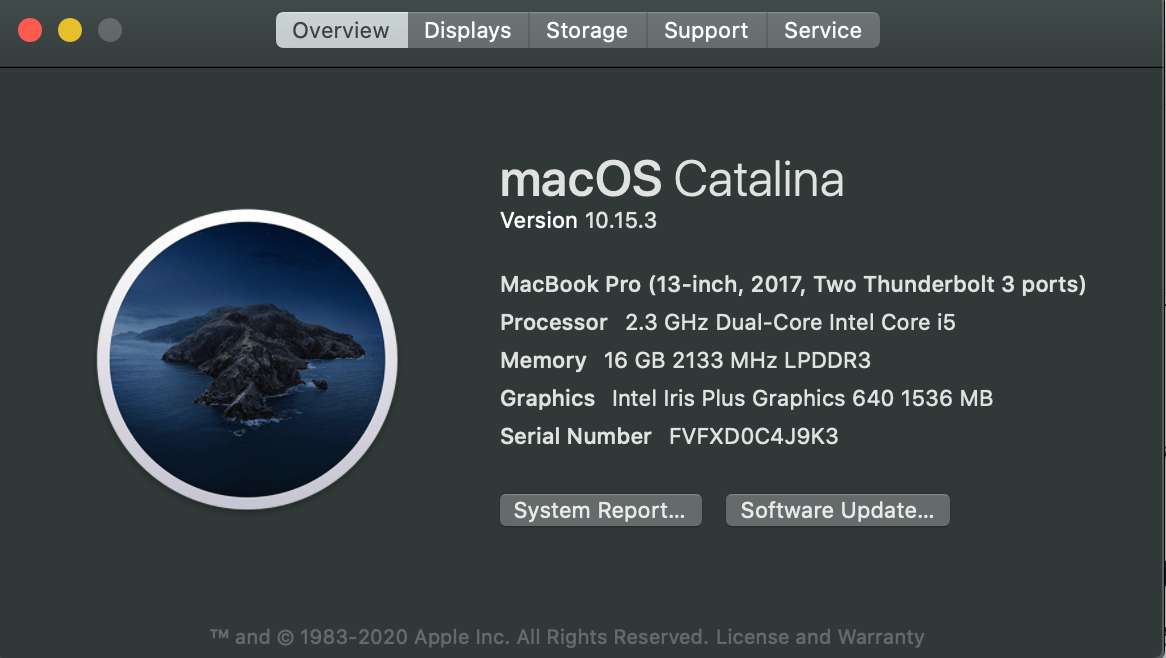
Task: Minimize the window with the yellow button
Action: click(70, 30)
